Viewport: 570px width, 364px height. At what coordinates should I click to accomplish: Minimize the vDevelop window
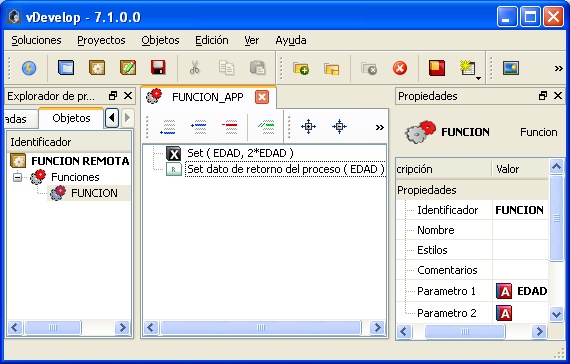506,17
